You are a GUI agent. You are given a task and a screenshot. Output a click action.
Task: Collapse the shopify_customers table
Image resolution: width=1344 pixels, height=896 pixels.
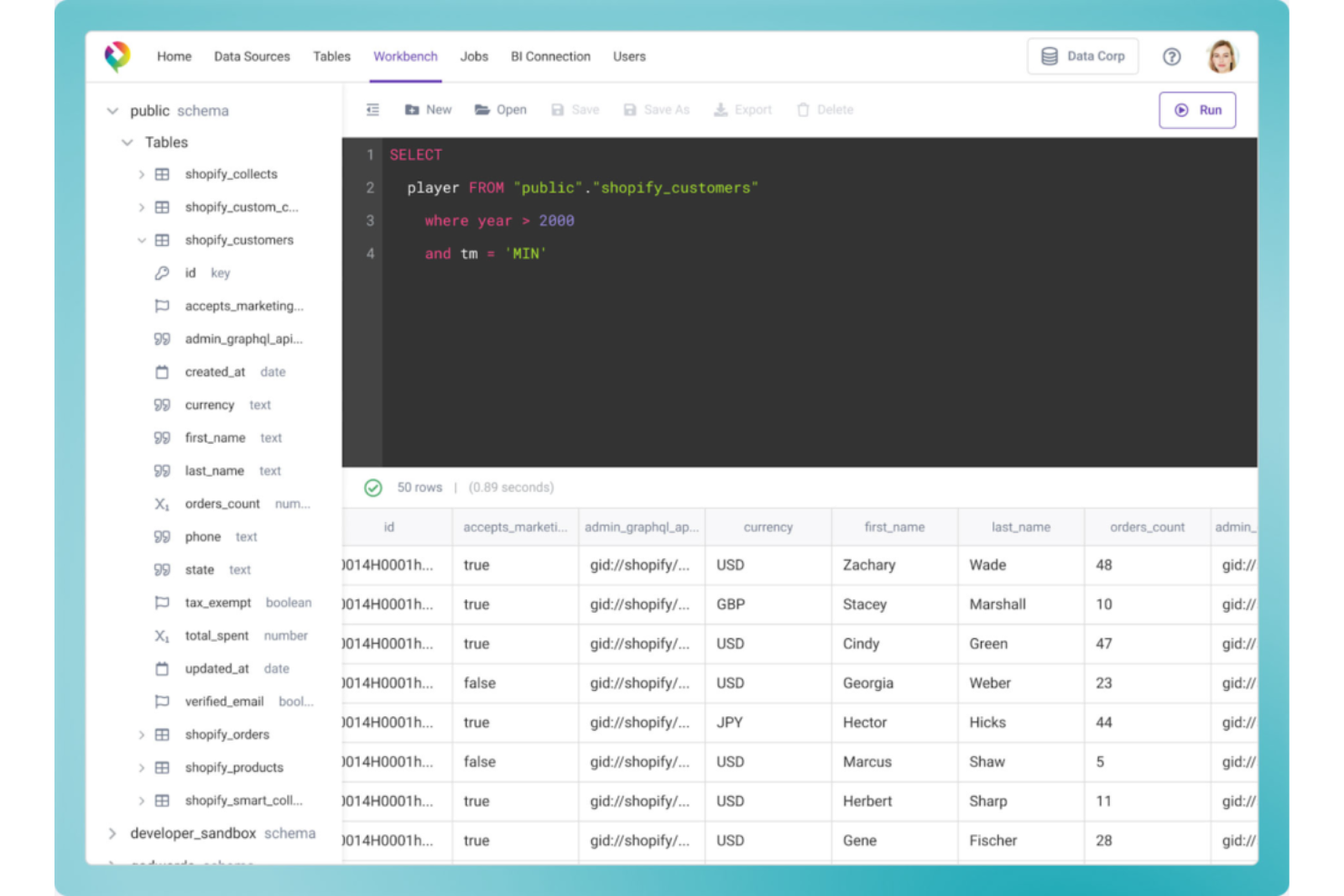point(141,241)
